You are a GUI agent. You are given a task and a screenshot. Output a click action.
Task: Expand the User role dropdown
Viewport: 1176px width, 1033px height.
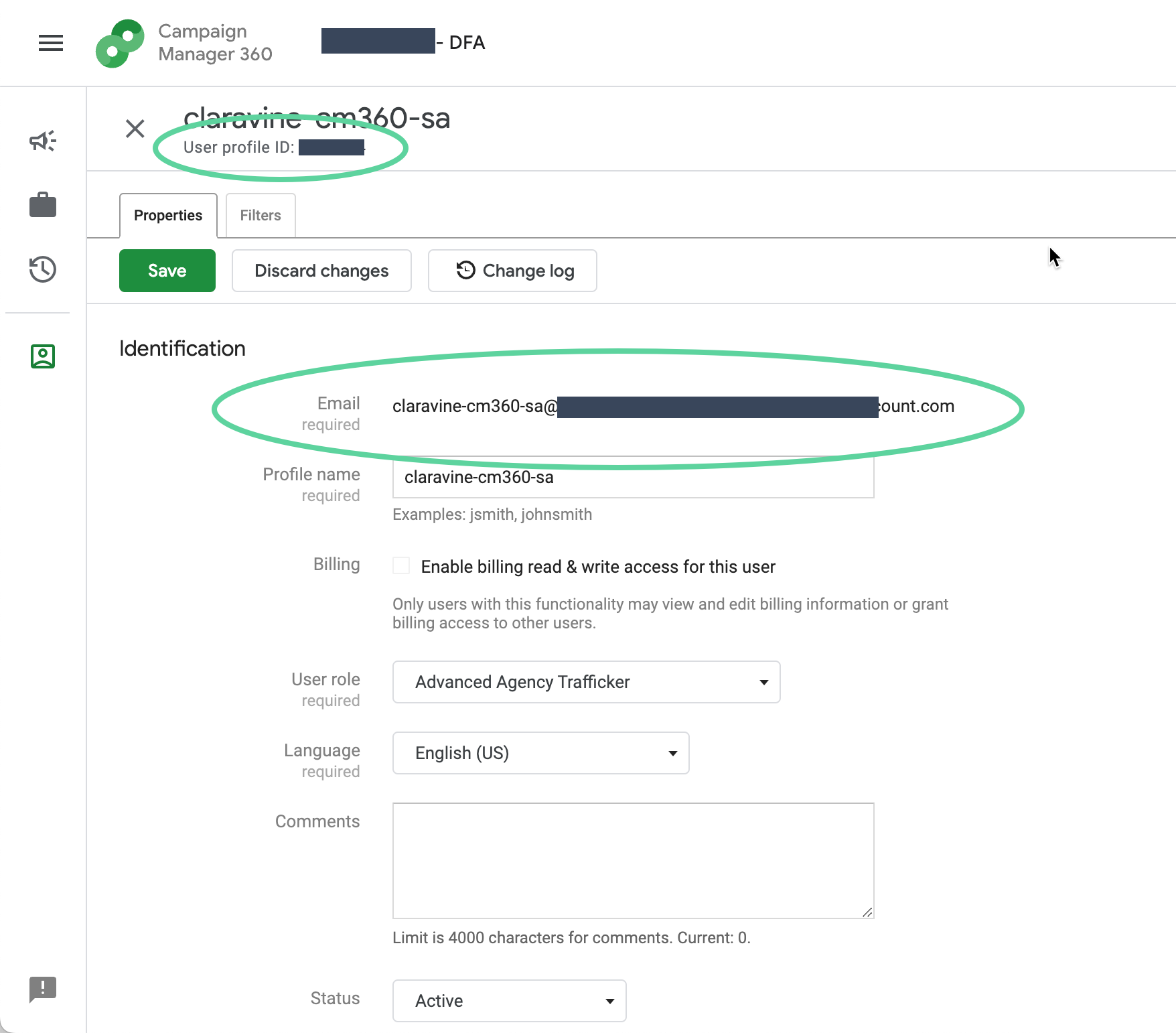[x=587, y=682]
